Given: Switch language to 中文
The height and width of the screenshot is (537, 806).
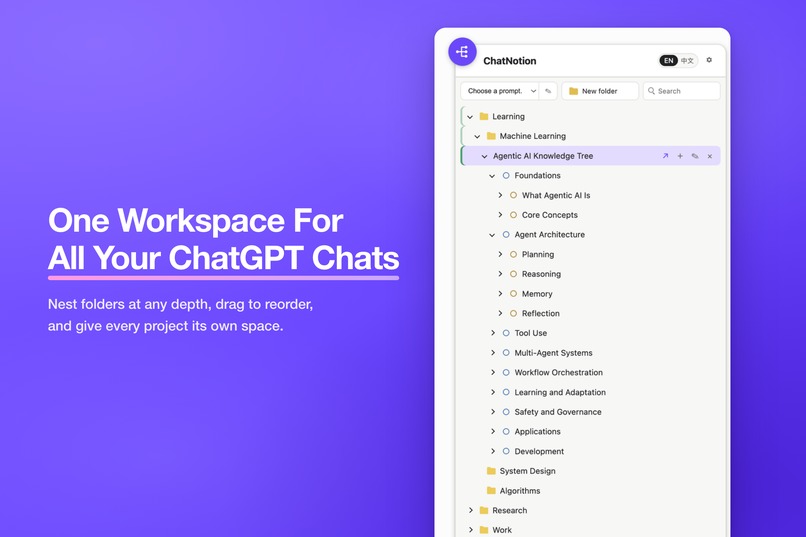Looking at the screenshot, I should click(687, 61).
